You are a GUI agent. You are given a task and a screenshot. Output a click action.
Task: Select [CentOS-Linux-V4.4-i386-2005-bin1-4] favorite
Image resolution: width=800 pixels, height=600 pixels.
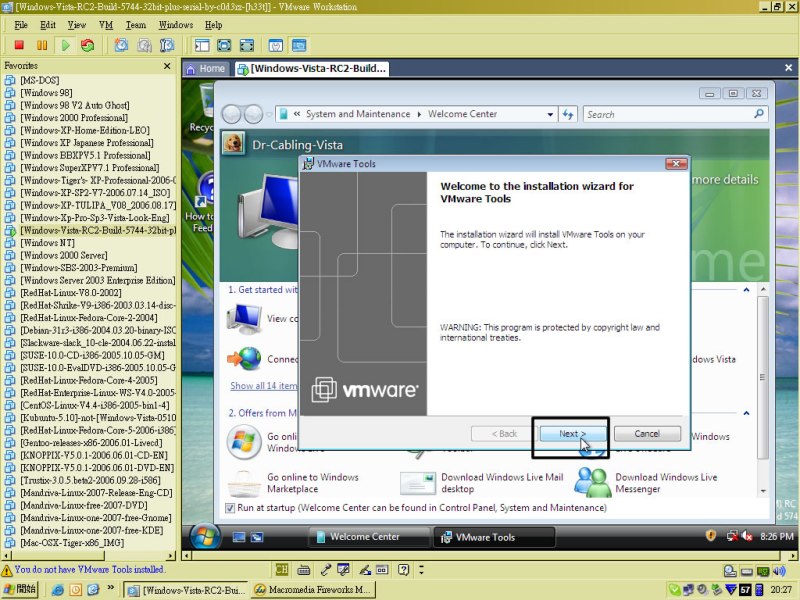pyautogui.click(x=95, y=406)
